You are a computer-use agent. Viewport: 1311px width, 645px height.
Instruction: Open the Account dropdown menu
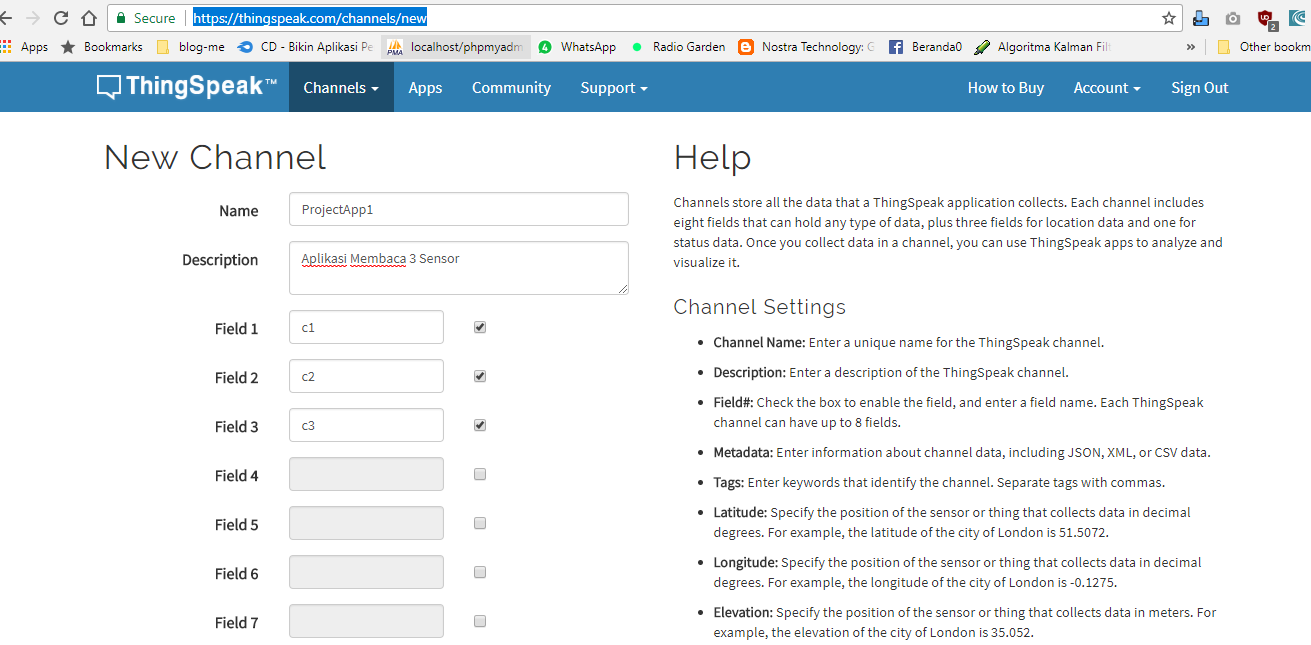point(1107,87)
